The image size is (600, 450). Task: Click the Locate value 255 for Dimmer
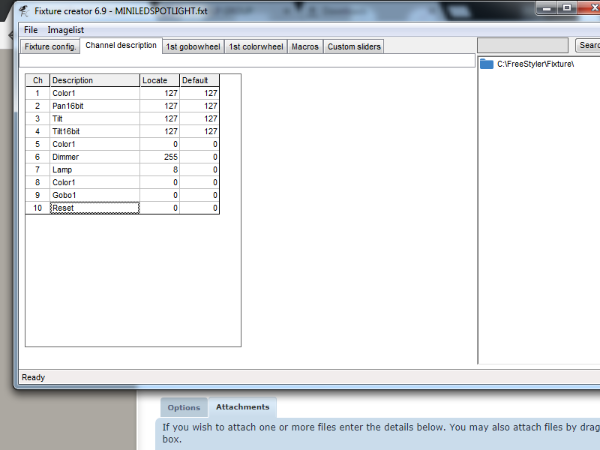[x=159, y=156]
